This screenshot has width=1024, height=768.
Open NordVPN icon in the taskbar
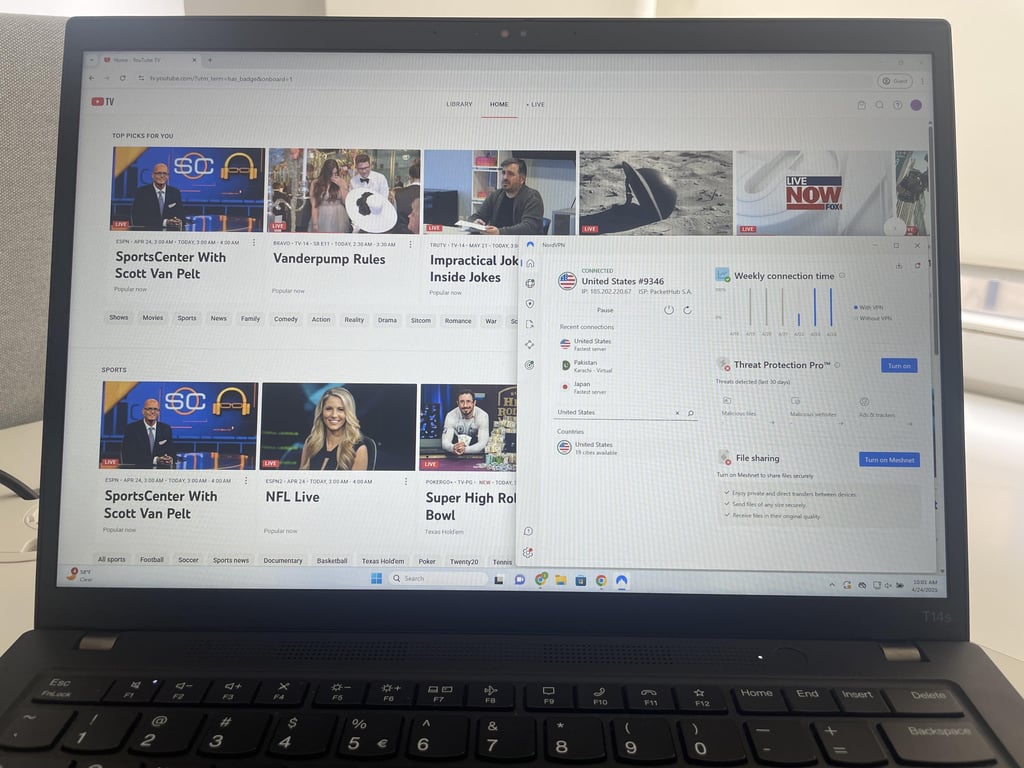tap(621, 581)
